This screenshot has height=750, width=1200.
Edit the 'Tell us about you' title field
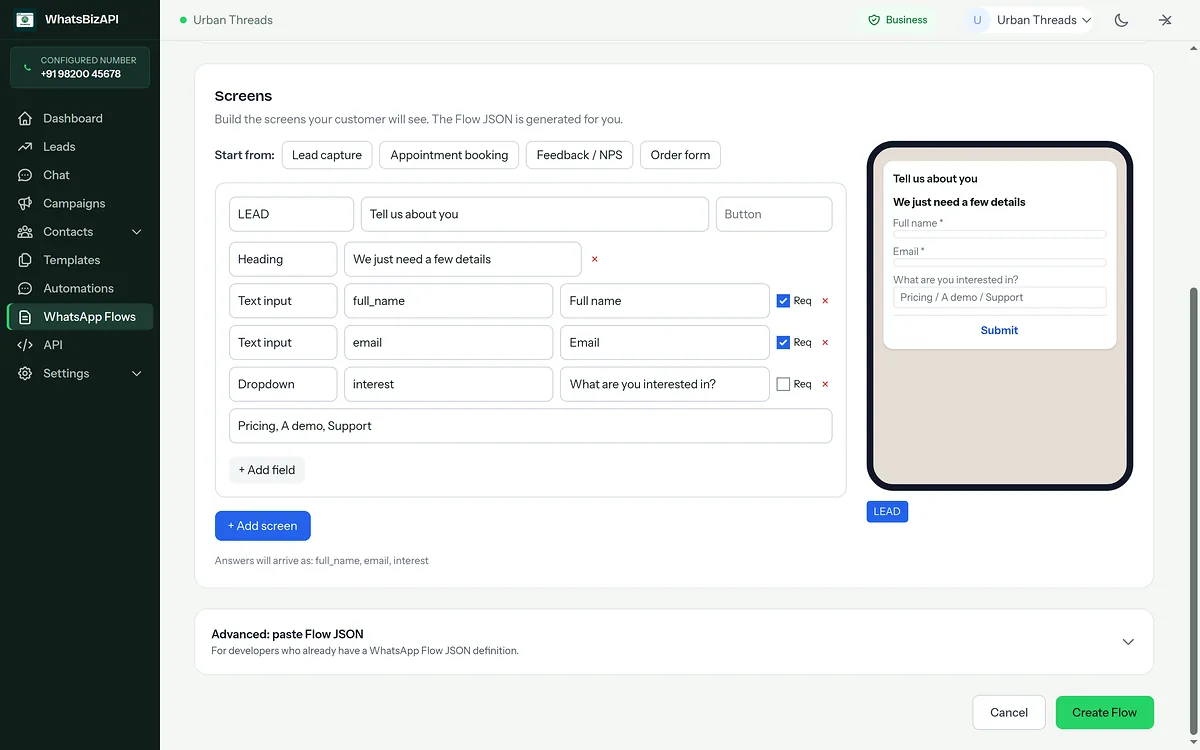point(534,214)
